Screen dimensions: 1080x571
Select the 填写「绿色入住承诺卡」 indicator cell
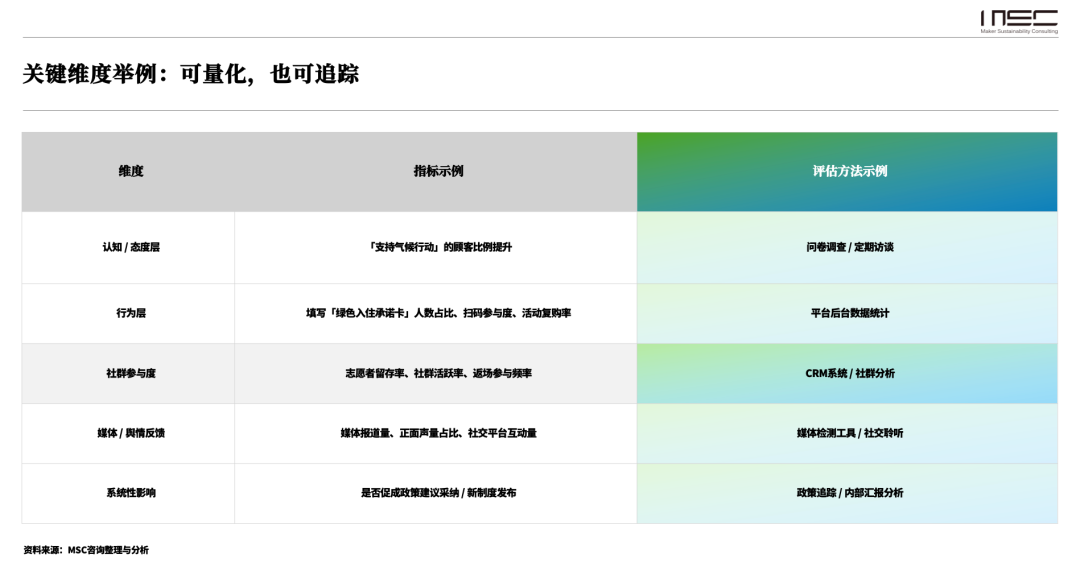438,313
